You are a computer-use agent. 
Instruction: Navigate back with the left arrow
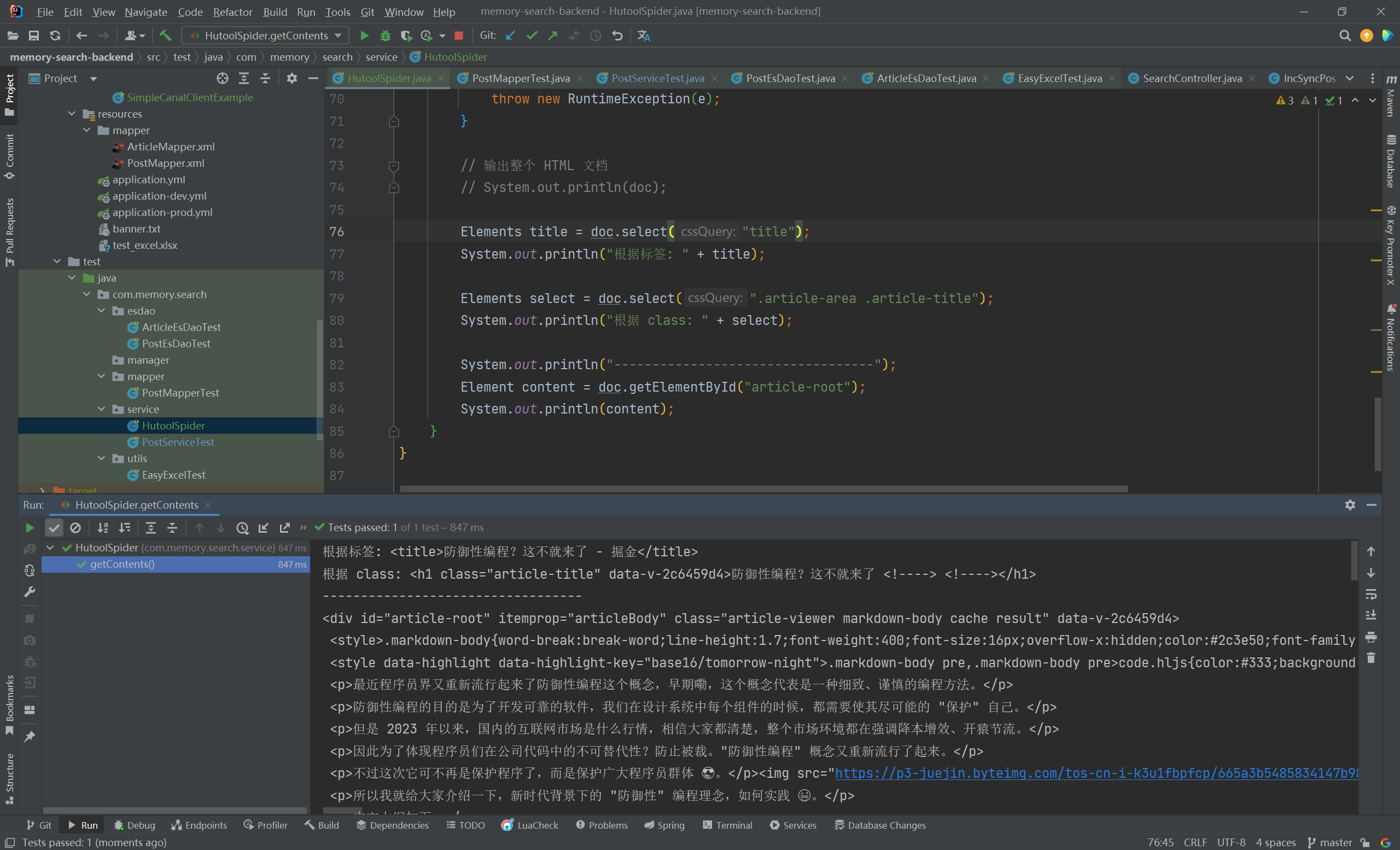pyautogui.click(x=81, y=36)
